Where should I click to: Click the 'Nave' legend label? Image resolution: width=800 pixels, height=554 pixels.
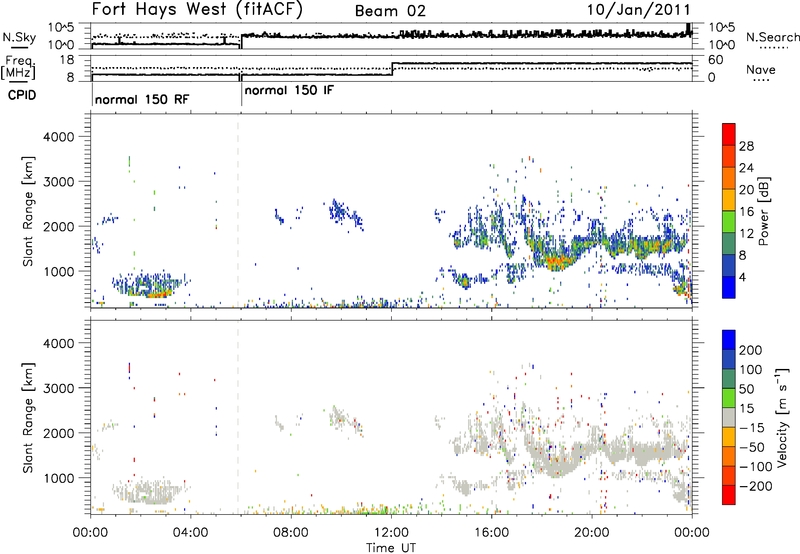point(761,70)
